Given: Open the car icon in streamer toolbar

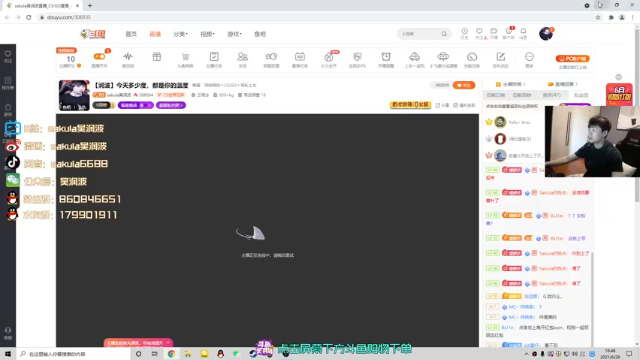Looking at the screenshot, I should 414,57.
